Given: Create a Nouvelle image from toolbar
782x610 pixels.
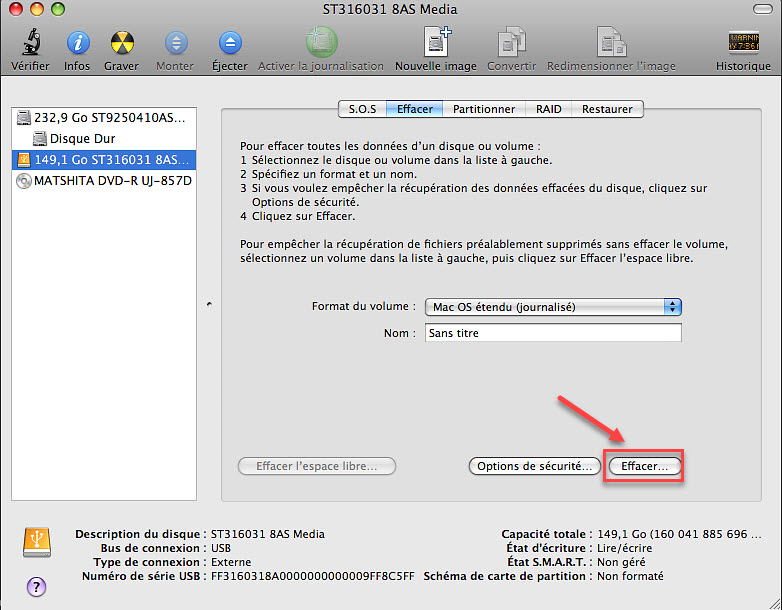Looking at the screenshot, I should [435, 45].
